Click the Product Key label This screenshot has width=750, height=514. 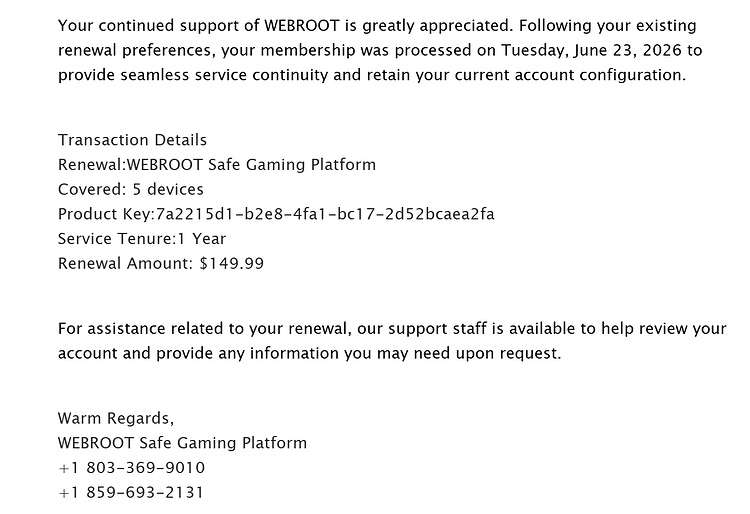[104, 214]
